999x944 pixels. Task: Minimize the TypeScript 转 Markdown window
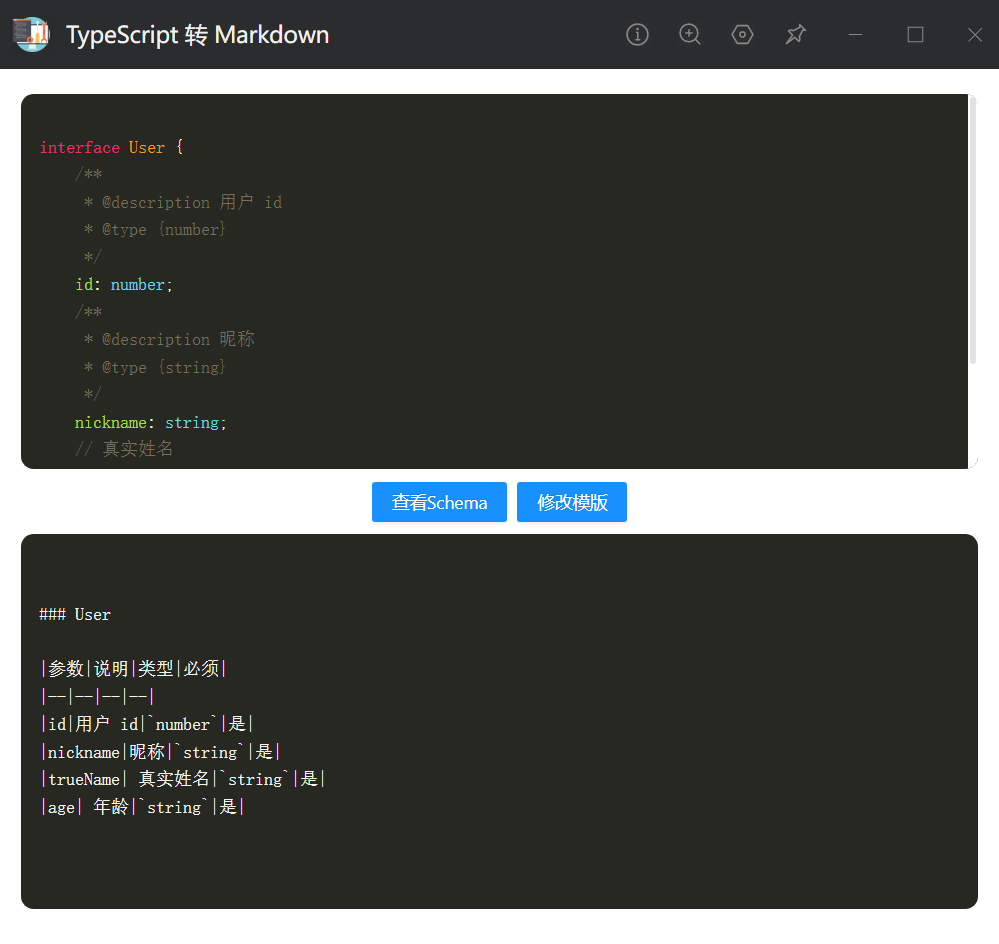click(856, 34)
